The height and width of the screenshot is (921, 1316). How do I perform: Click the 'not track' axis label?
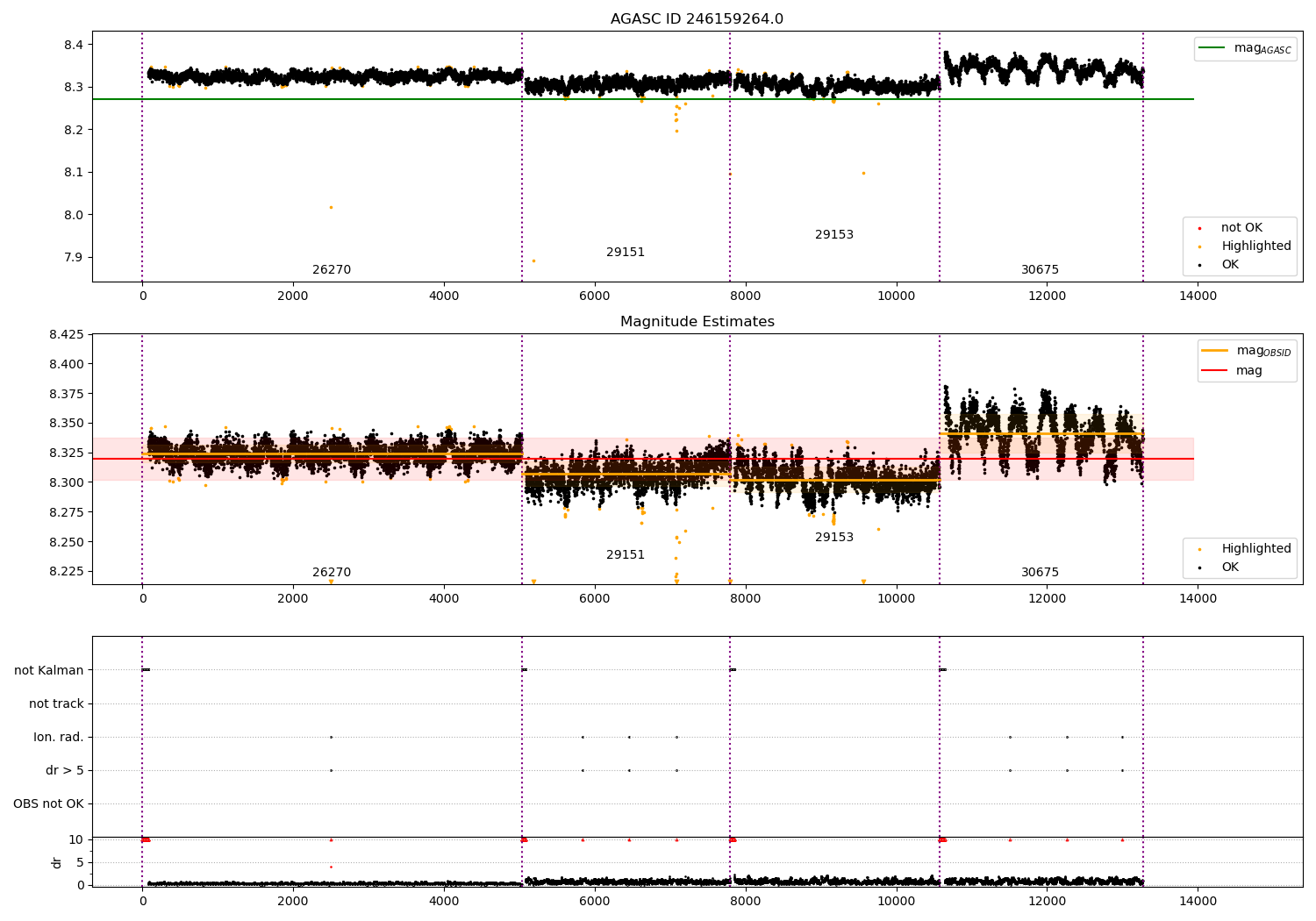[x=56, y=703]
